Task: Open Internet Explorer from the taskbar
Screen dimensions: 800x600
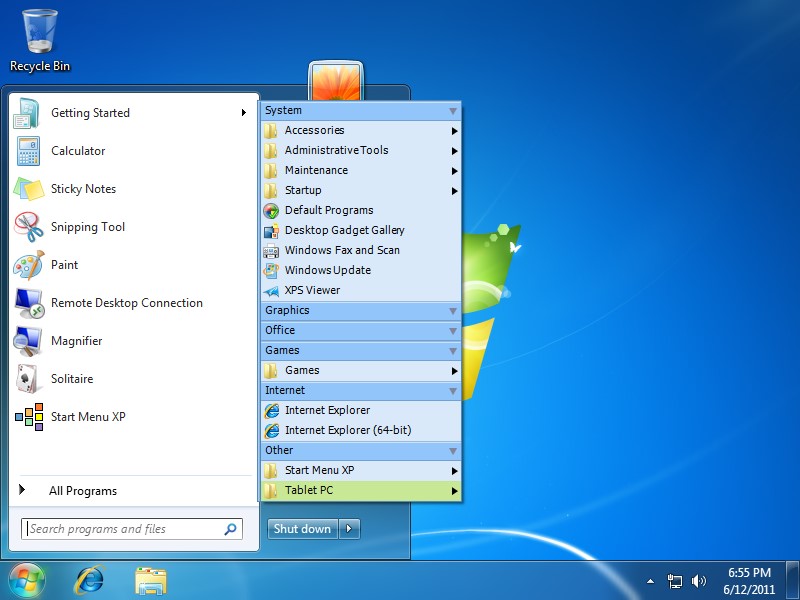Action: click(90, 580)
